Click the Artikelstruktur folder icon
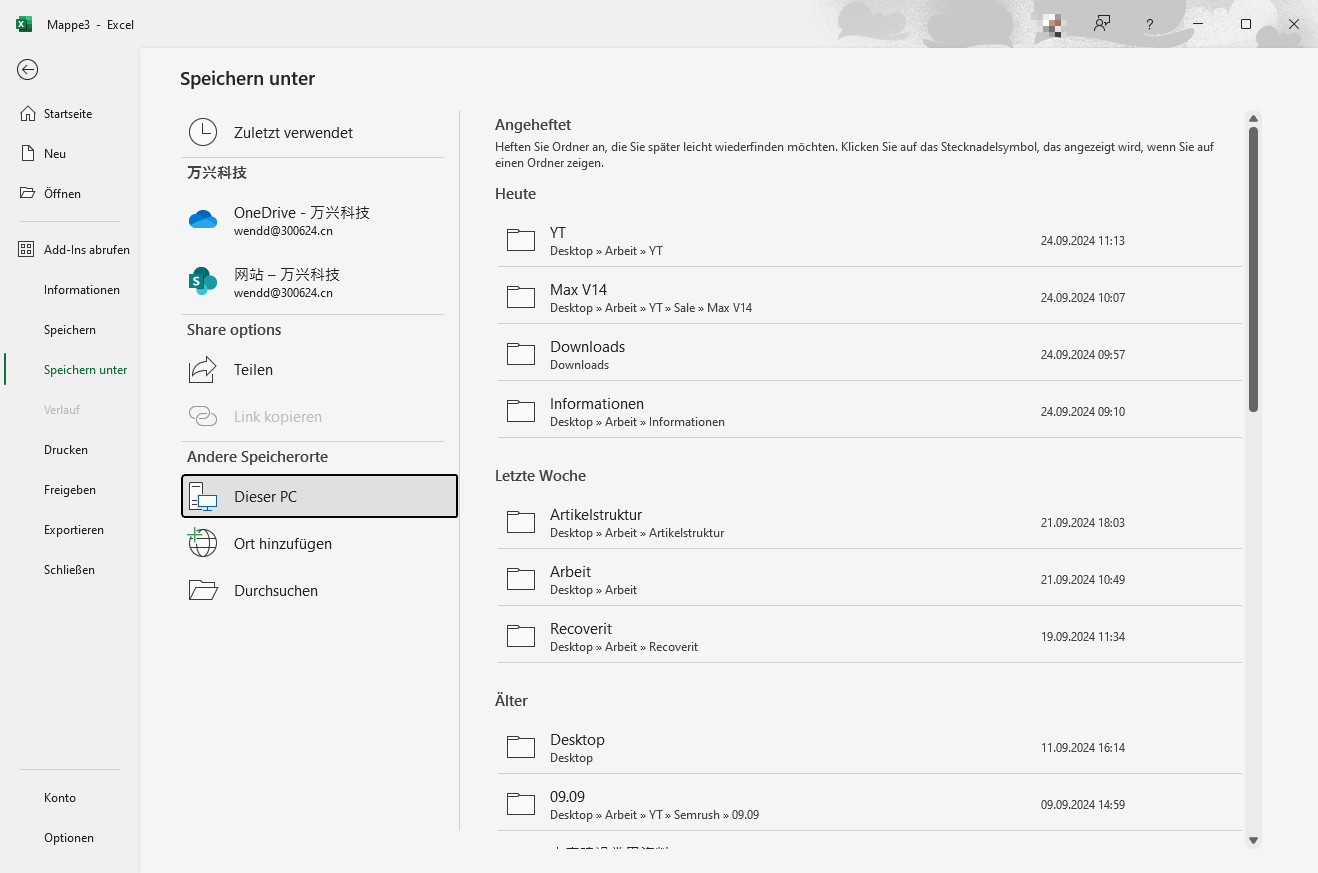 tap(521, 522)
